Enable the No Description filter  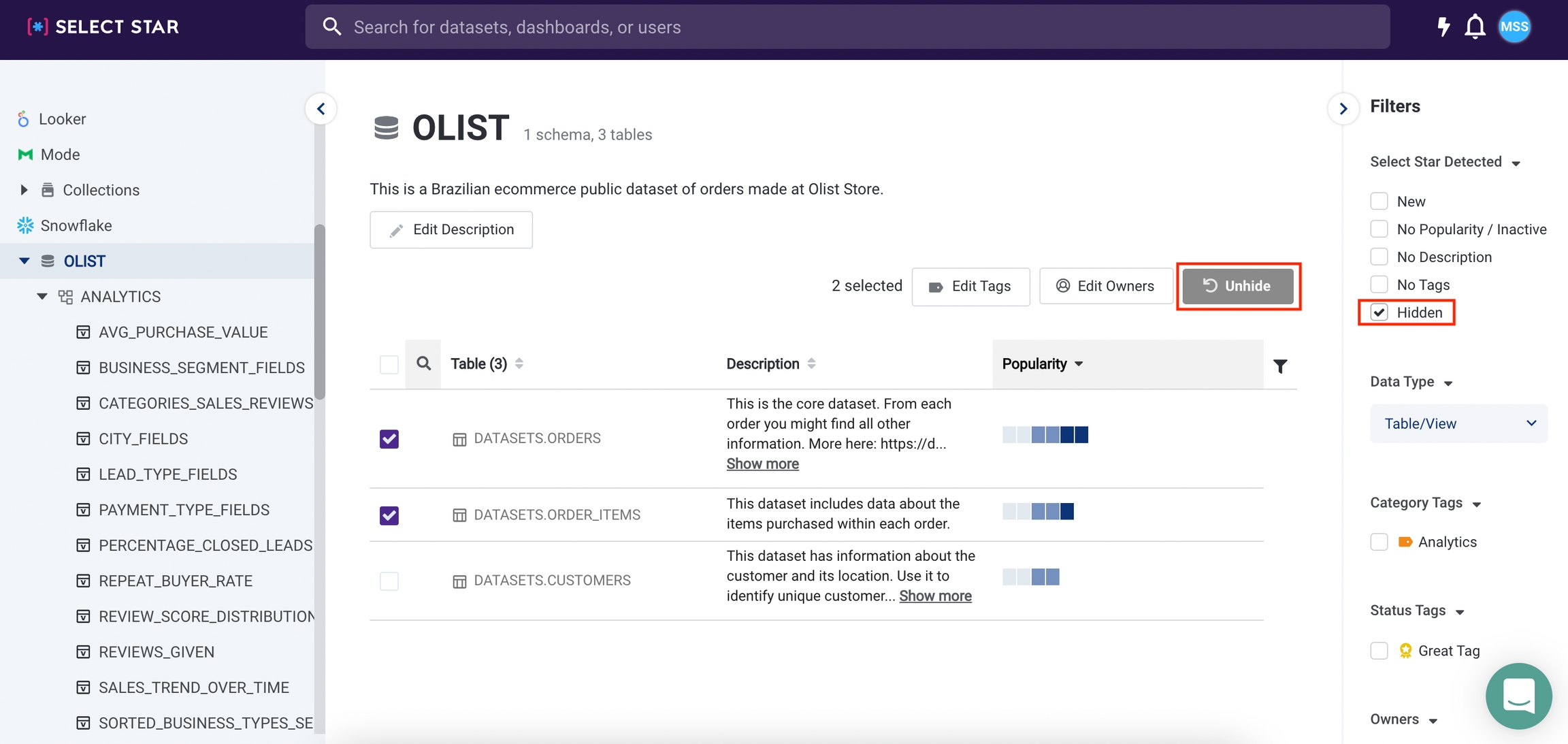coord(1379,257)
